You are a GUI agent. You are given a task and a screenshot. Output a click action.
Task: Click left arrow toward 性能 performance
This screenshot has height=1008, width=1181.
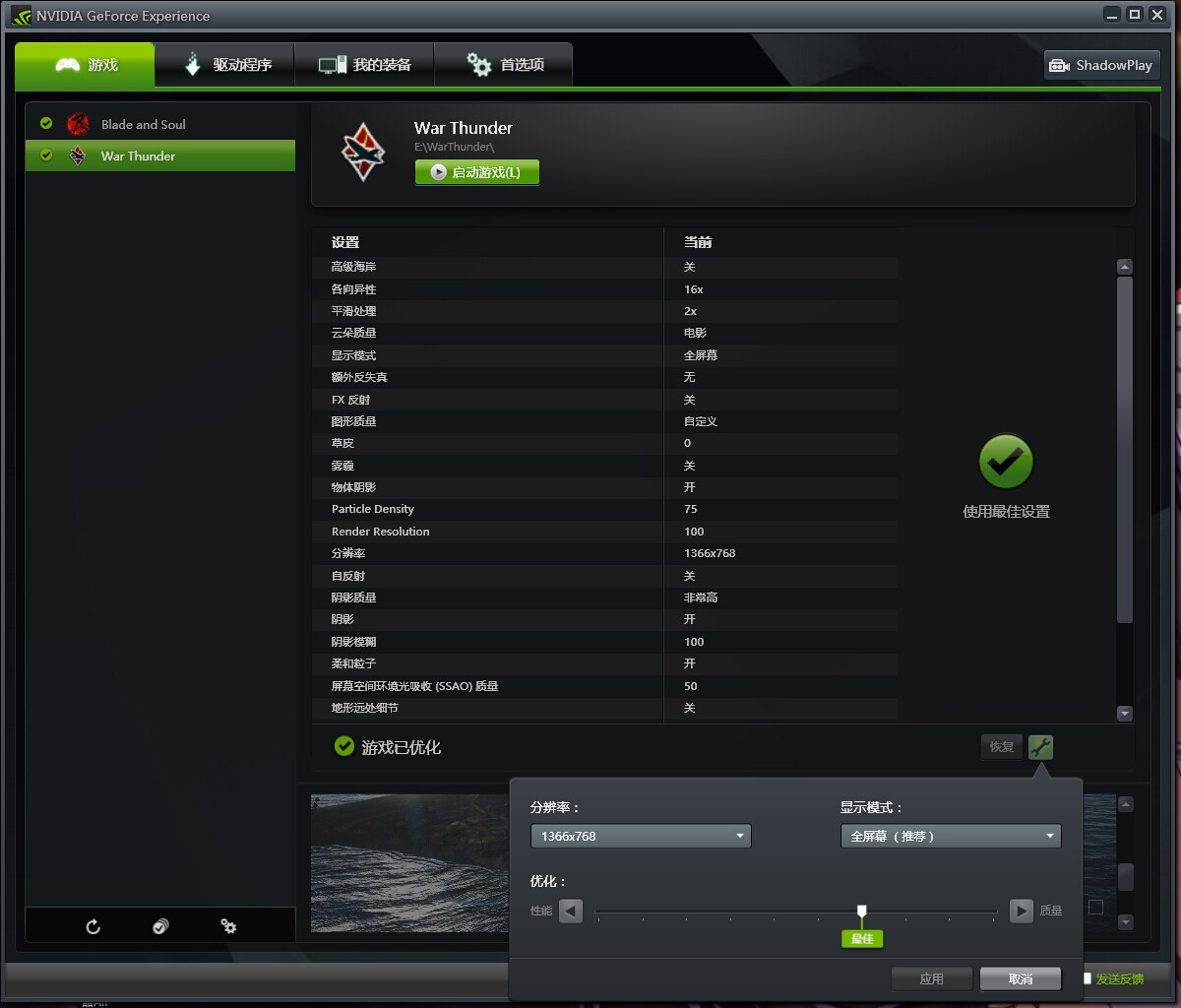[x=571, y=911]
